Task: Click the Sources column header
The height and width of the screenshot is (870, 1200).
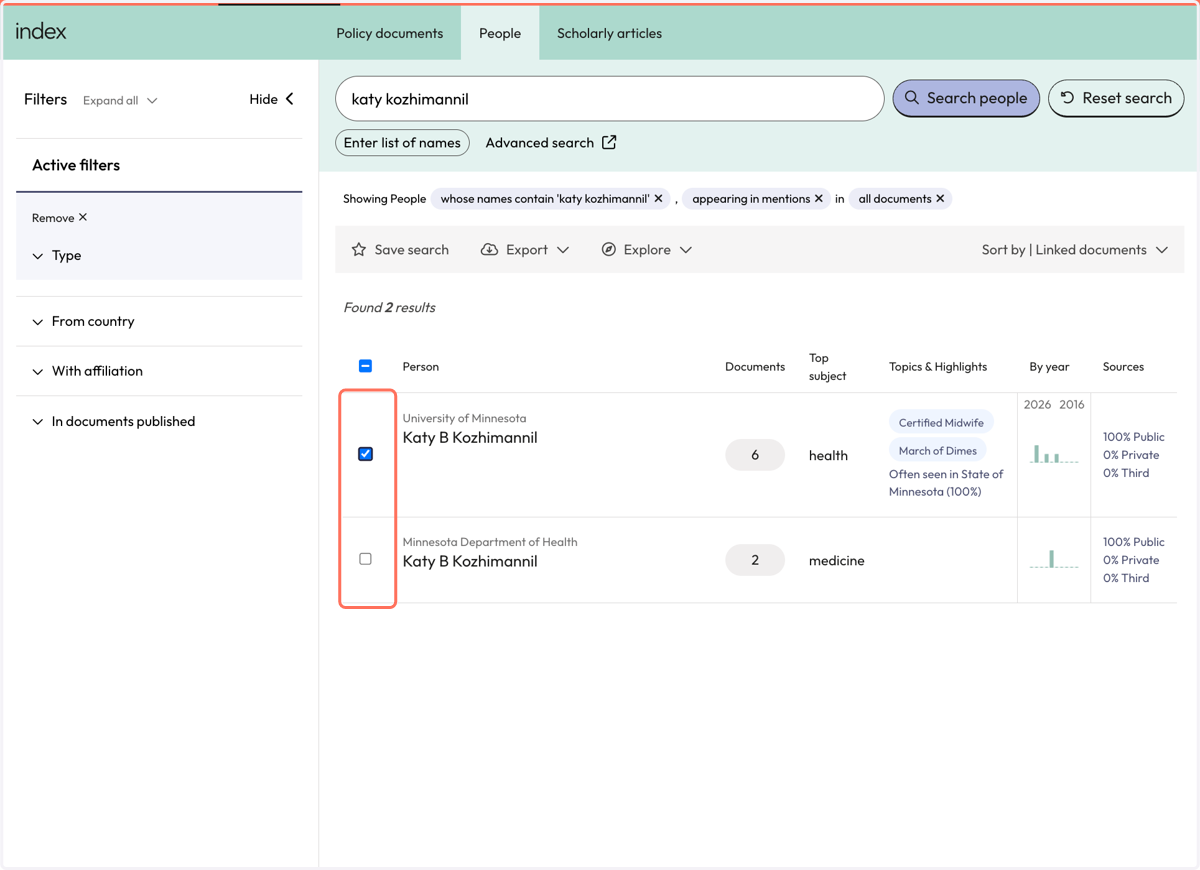Action: [1123, 367]
